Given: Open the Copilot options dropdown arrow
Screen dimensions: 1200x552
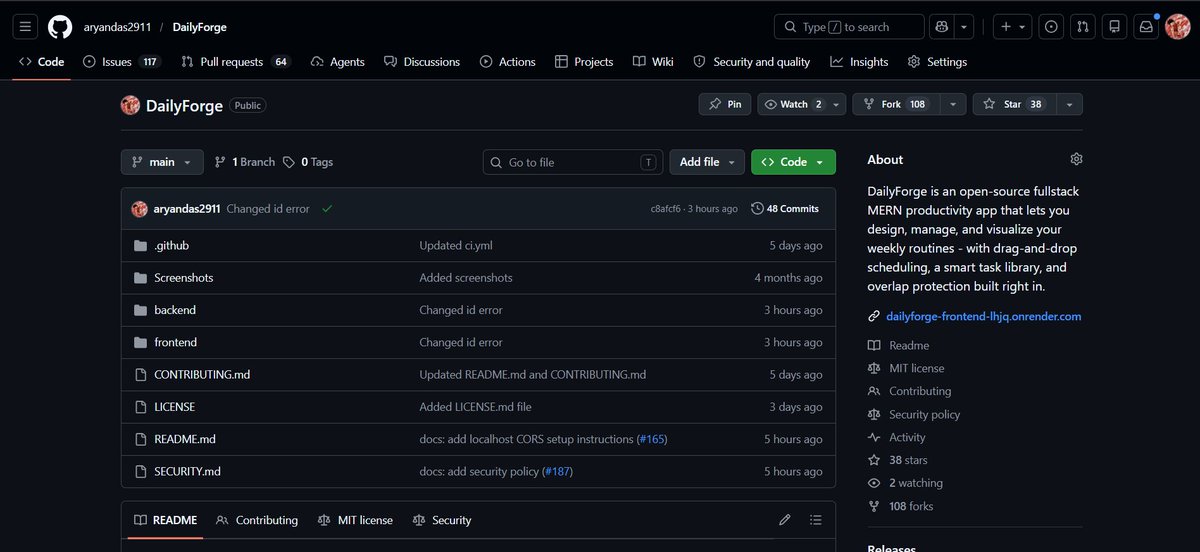Looking at the screenshot, I should click(x=964, y=27).
